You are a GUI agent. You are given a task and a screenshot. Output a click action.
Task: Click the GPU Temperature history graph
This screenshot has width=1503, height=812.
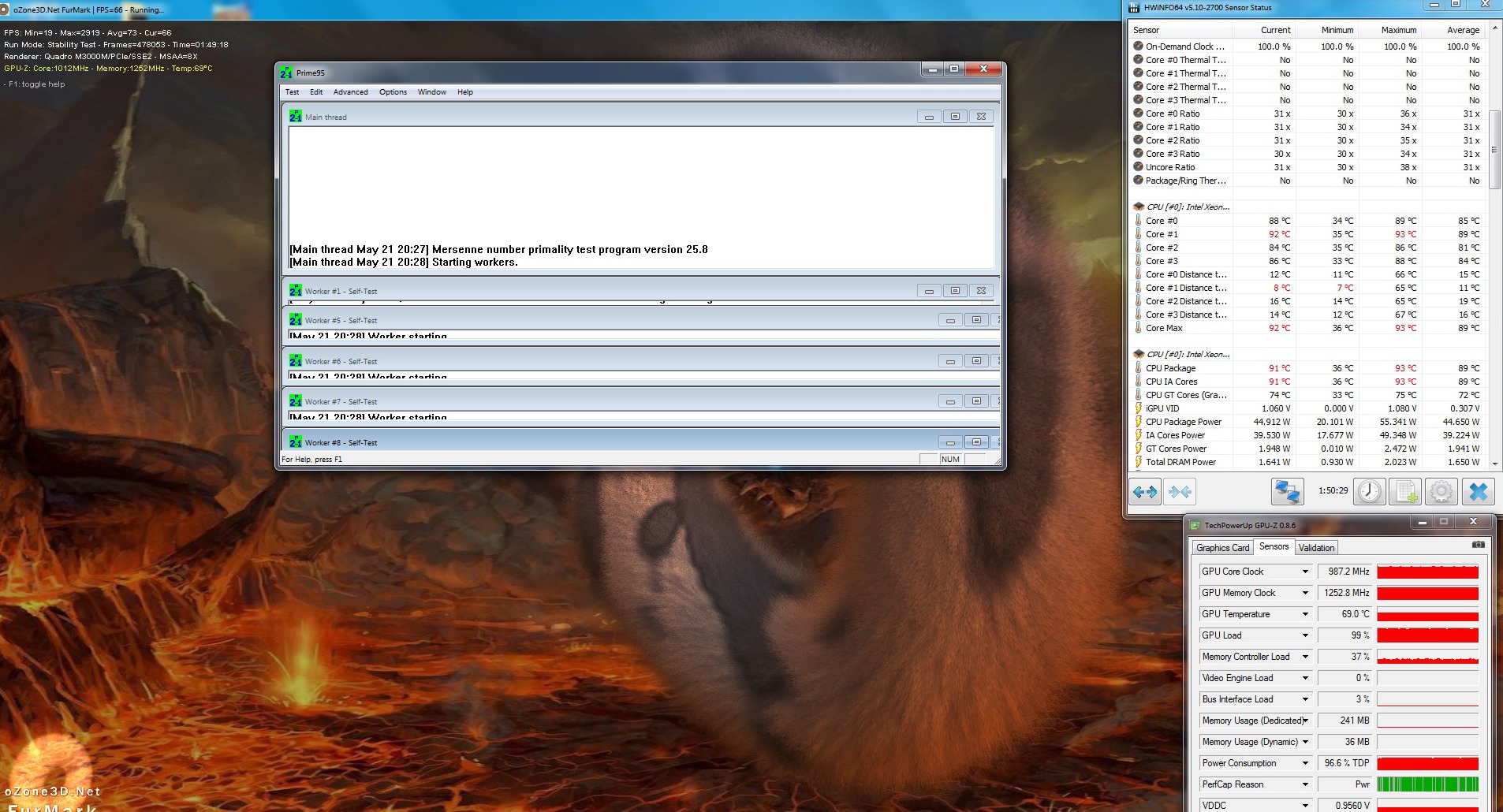point(1427,614)
